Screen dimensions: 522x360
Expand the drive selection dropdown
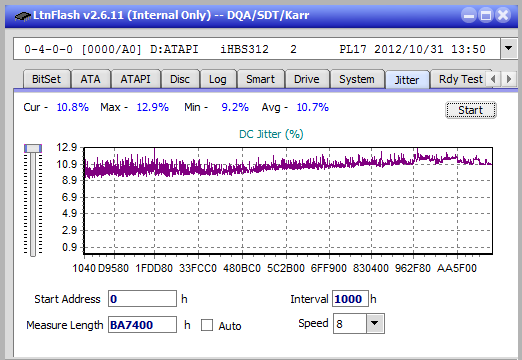pyautogui.click(x=508, y=48)
